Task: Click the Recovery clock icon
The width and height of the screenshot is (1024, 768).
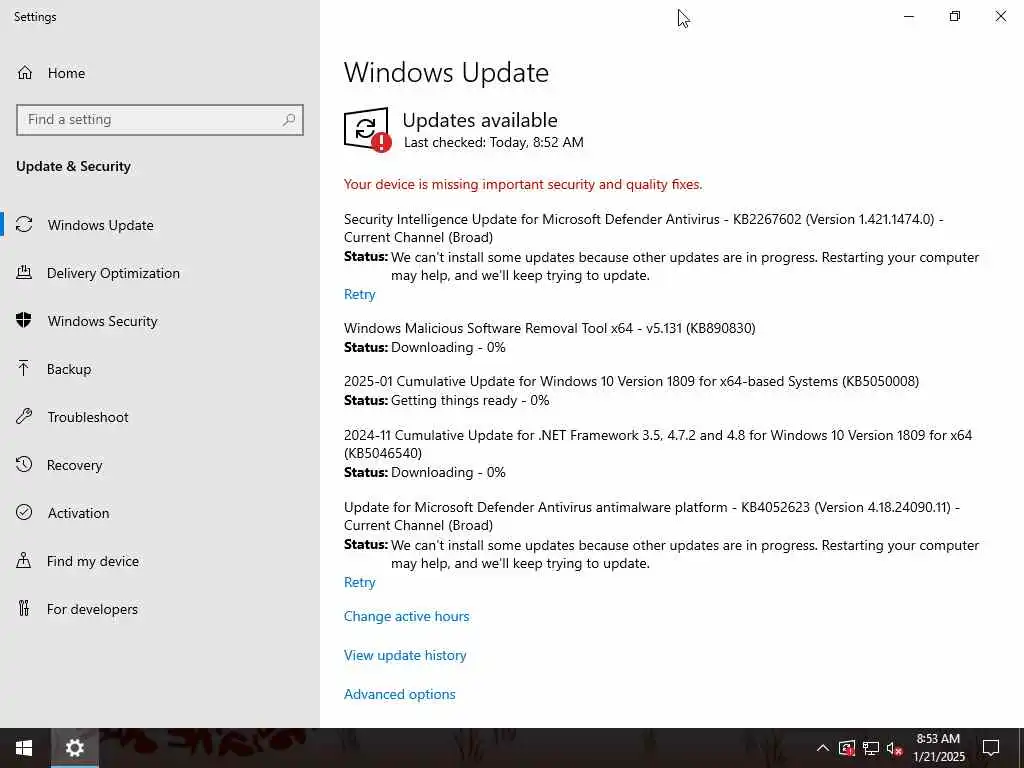Action: coord(24,464)
